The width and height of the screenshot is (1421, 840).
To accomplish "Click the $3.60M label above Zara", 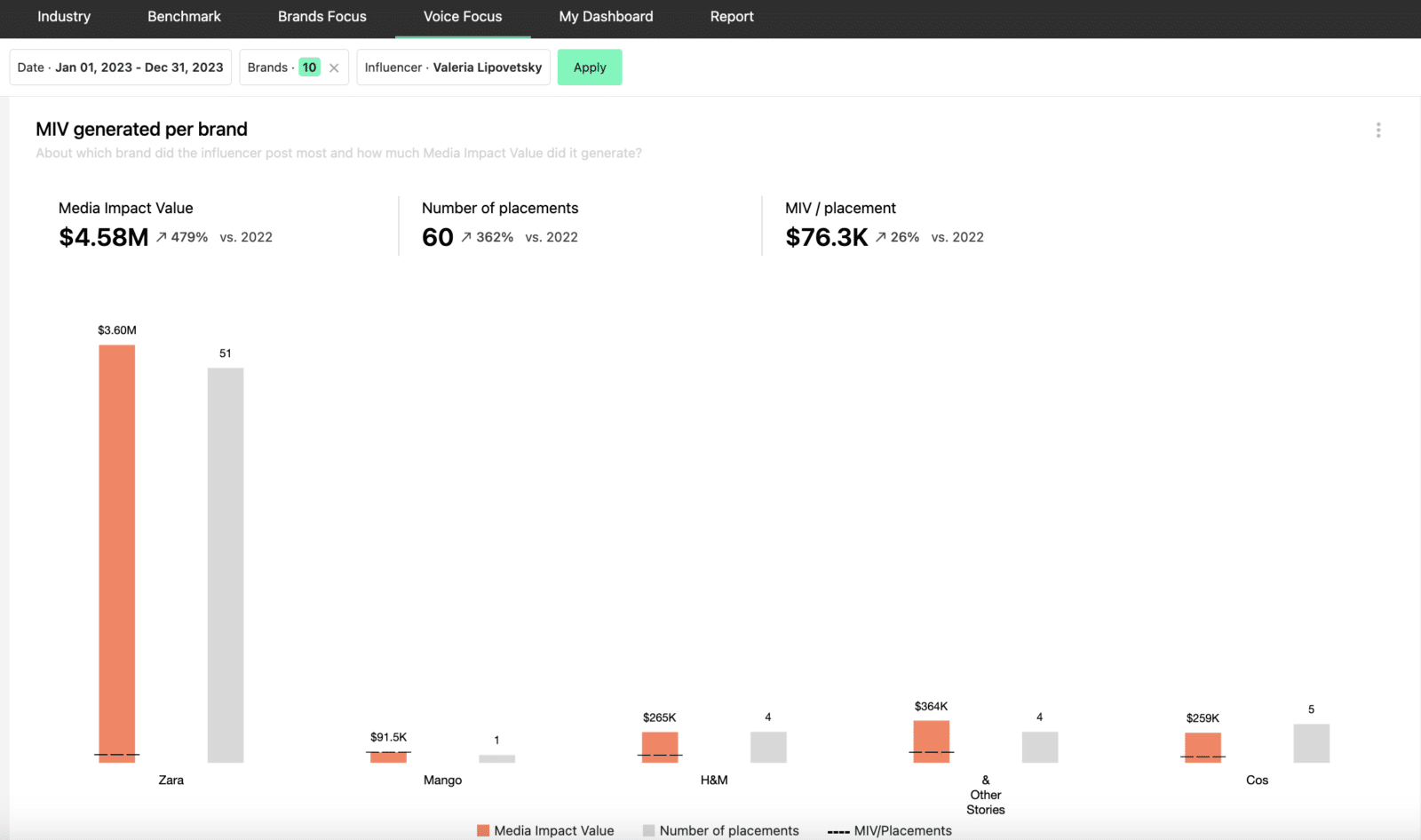I will tap(117, 330).
